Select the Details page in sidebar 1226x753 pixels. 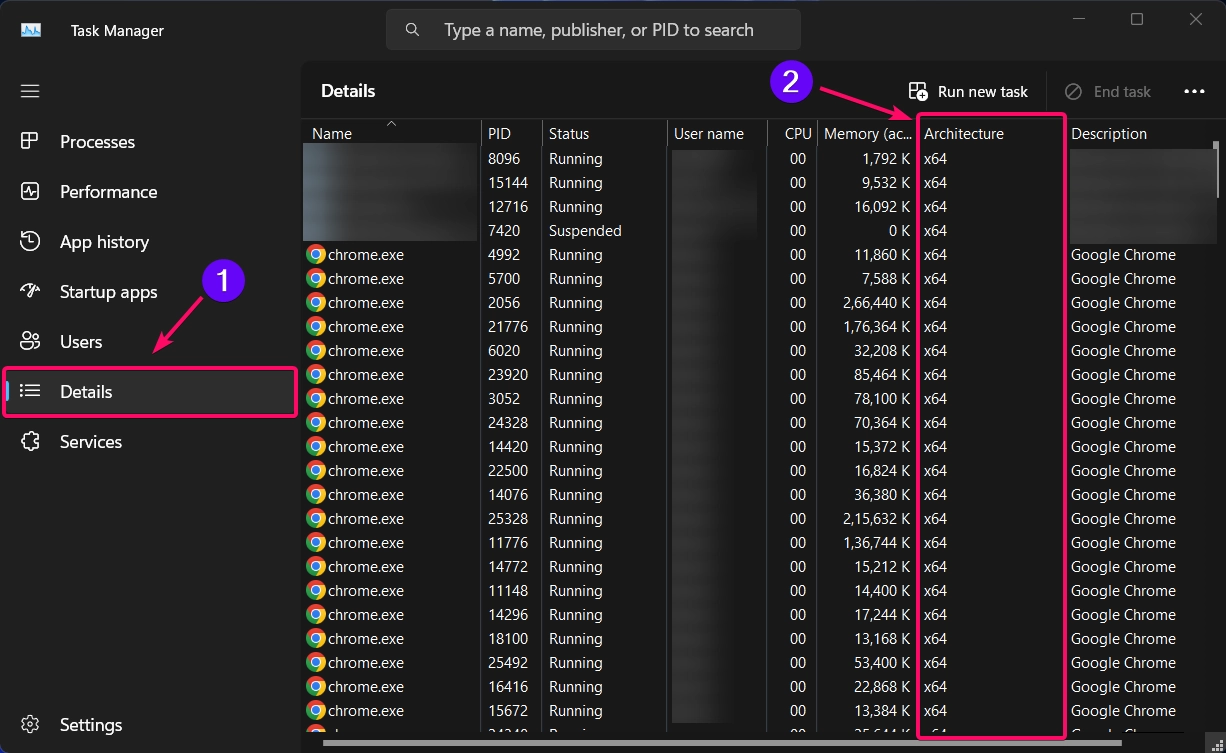point(150,391)
